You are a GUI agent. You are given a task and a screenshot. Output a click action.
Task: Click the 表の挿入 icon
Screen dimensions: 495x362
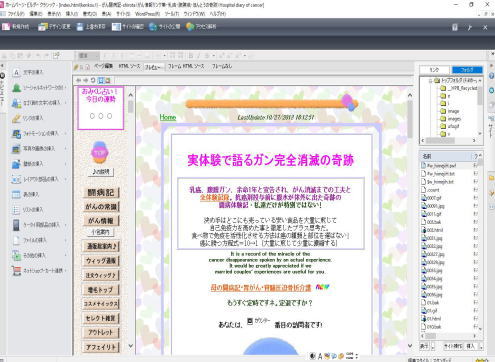coord(16,194)
